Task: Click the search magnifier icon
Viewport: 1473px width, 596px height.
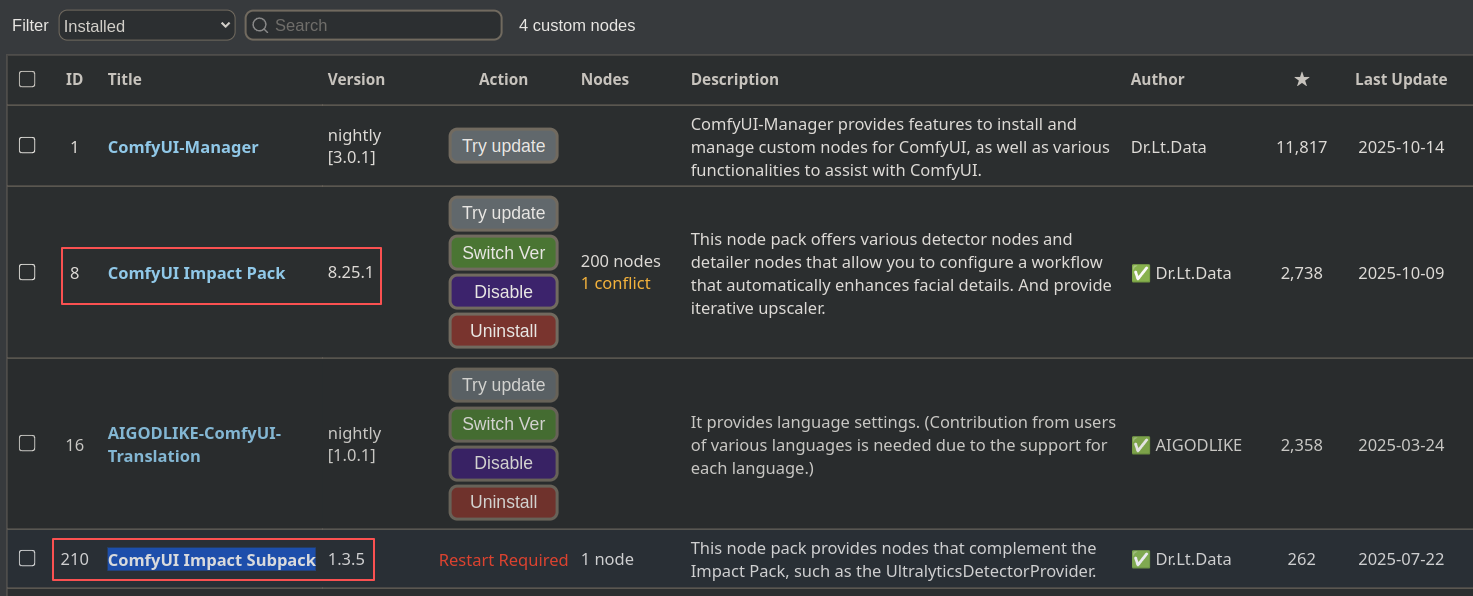Action: click(x=260, y=25)
